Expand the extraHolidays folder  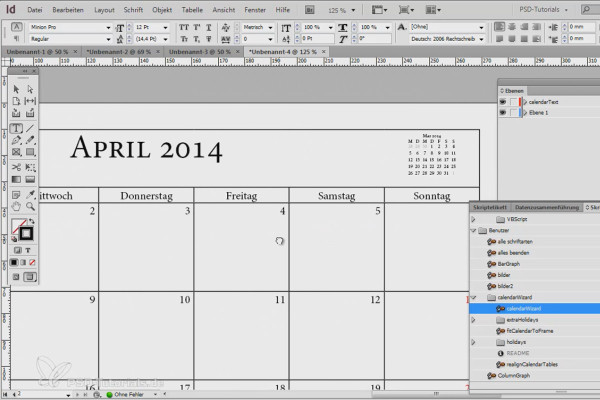tap(473, 320)
